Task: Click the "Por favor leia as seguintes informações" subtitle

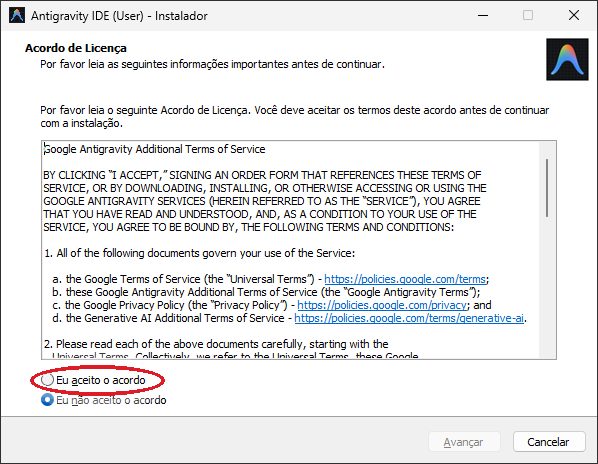Action: pos(212,64)
